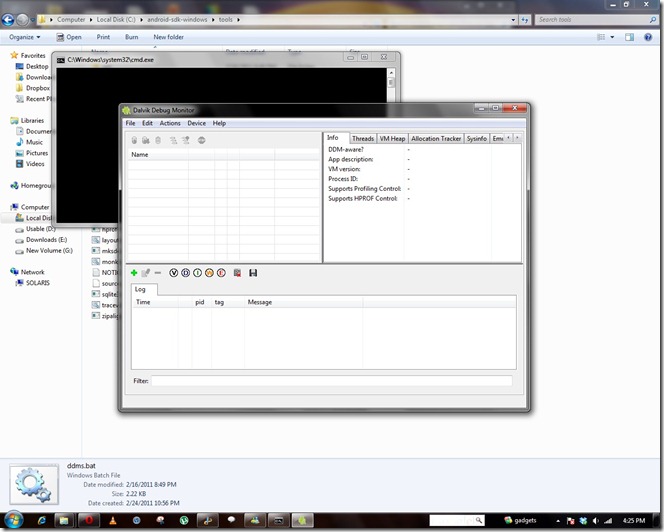Click Burn in Explorer toolbar
The width and height of the screenshot is (664, 532).
click(x=132, y=37)
